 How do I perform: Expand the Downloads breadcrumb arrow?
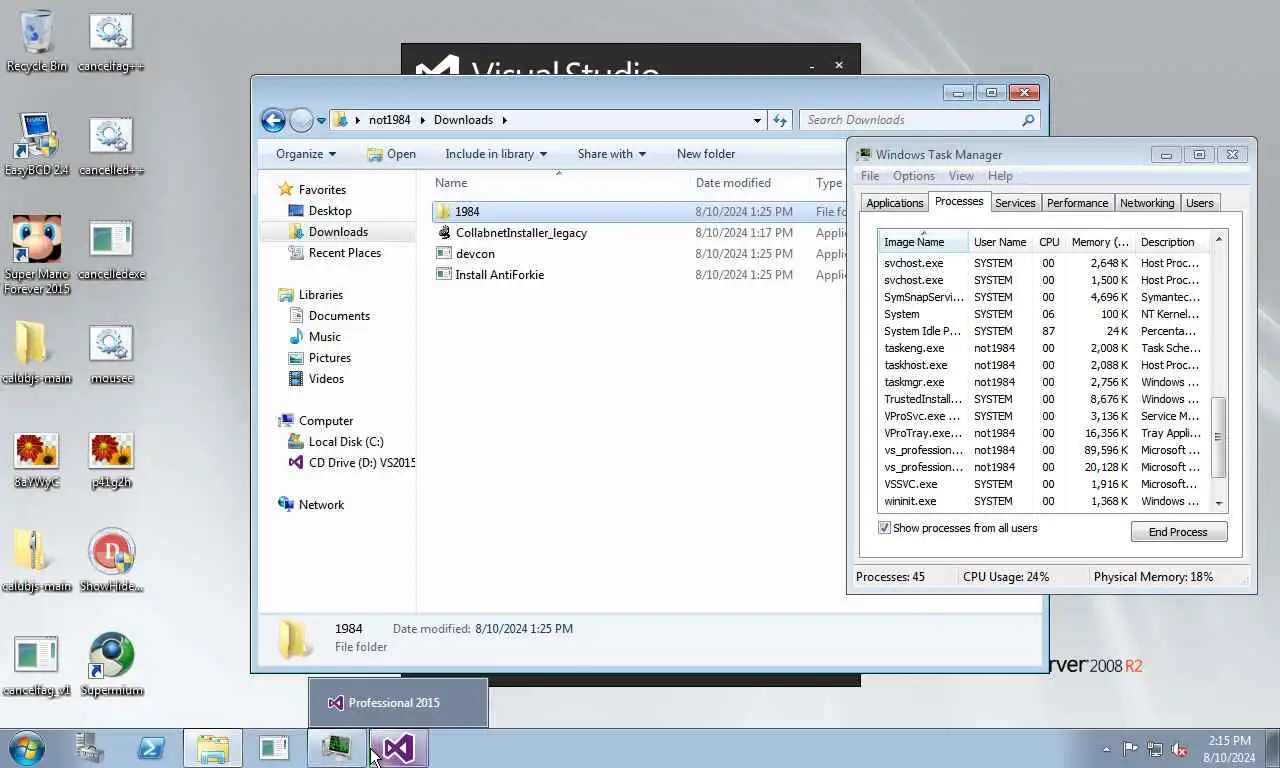click(504, 120)
